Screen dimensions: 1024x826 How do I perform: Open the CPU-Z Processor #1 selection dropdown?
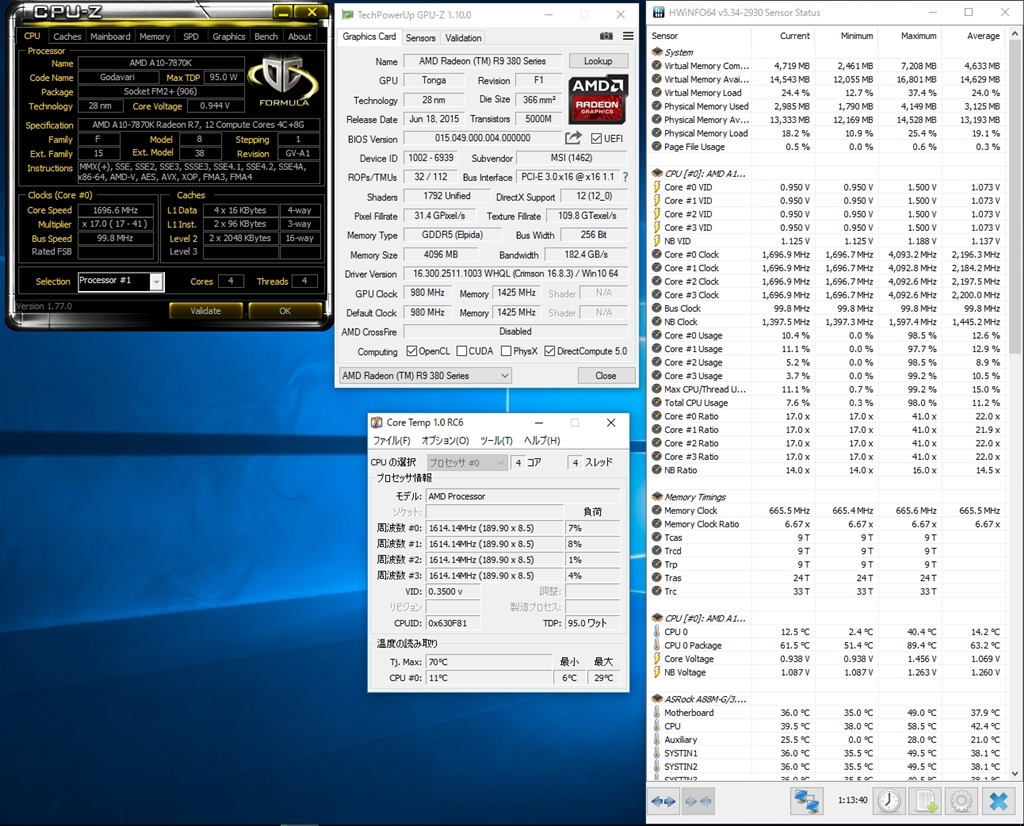point(156,282)
